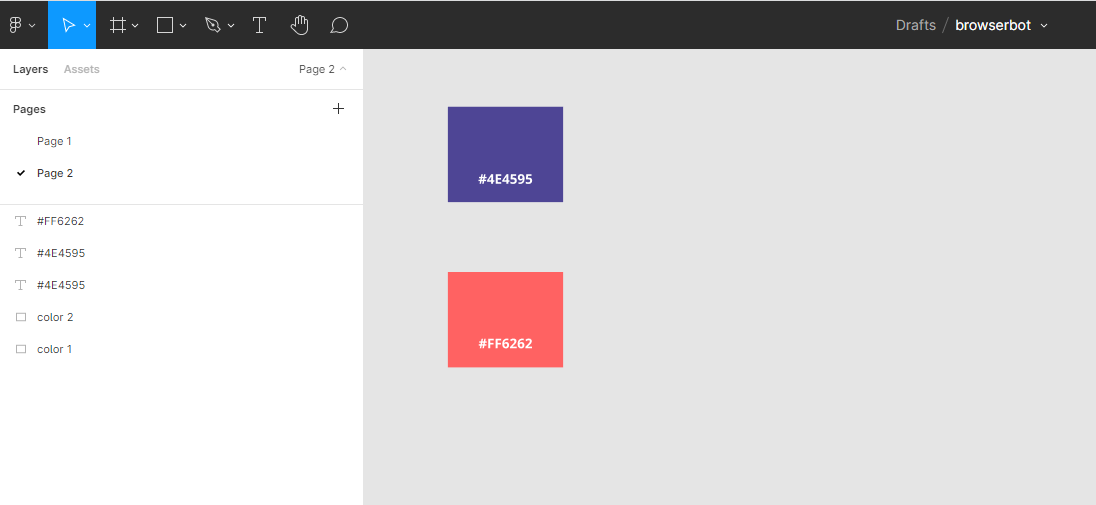1096x505 pixels.
Task: Activate the Hand tool
Action: [299, 25]
